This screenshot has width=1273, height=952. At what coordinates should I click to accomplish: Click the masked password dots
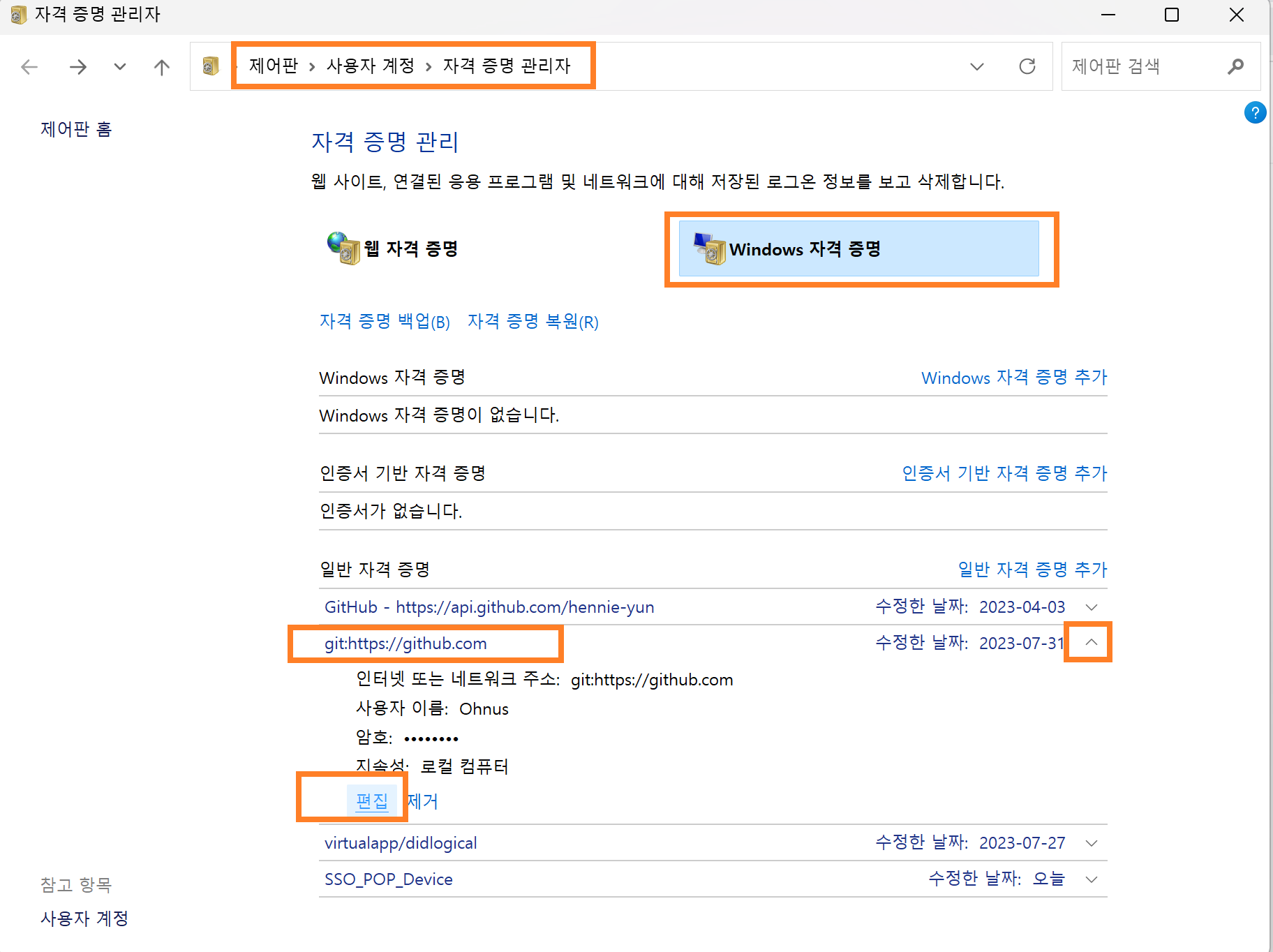(x=431, y=738)
